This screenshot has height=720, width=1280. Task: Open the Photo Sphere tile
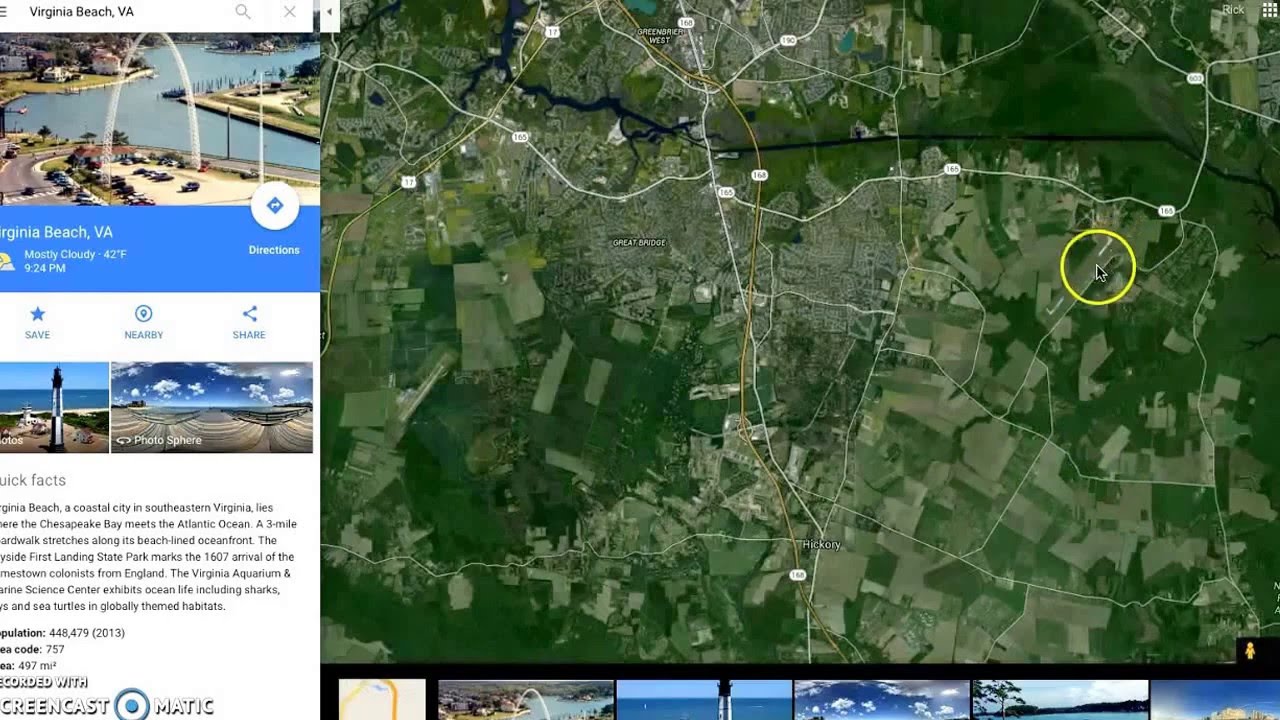coord(212,407)
